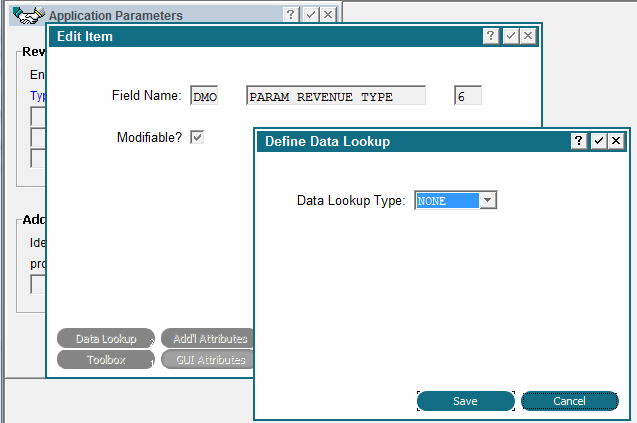Viewport: 637px width, 423px height.
Task: Click checkmark icon in Application Parameters title bar
Action: [x=311, y=15]
